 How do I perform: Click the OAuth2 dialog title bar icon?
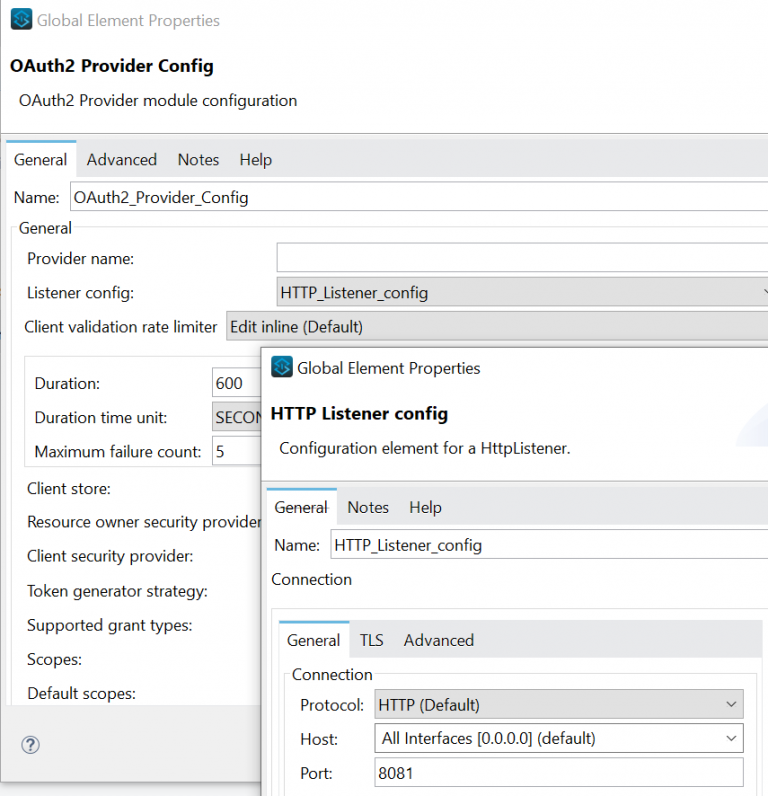point(20,20)
